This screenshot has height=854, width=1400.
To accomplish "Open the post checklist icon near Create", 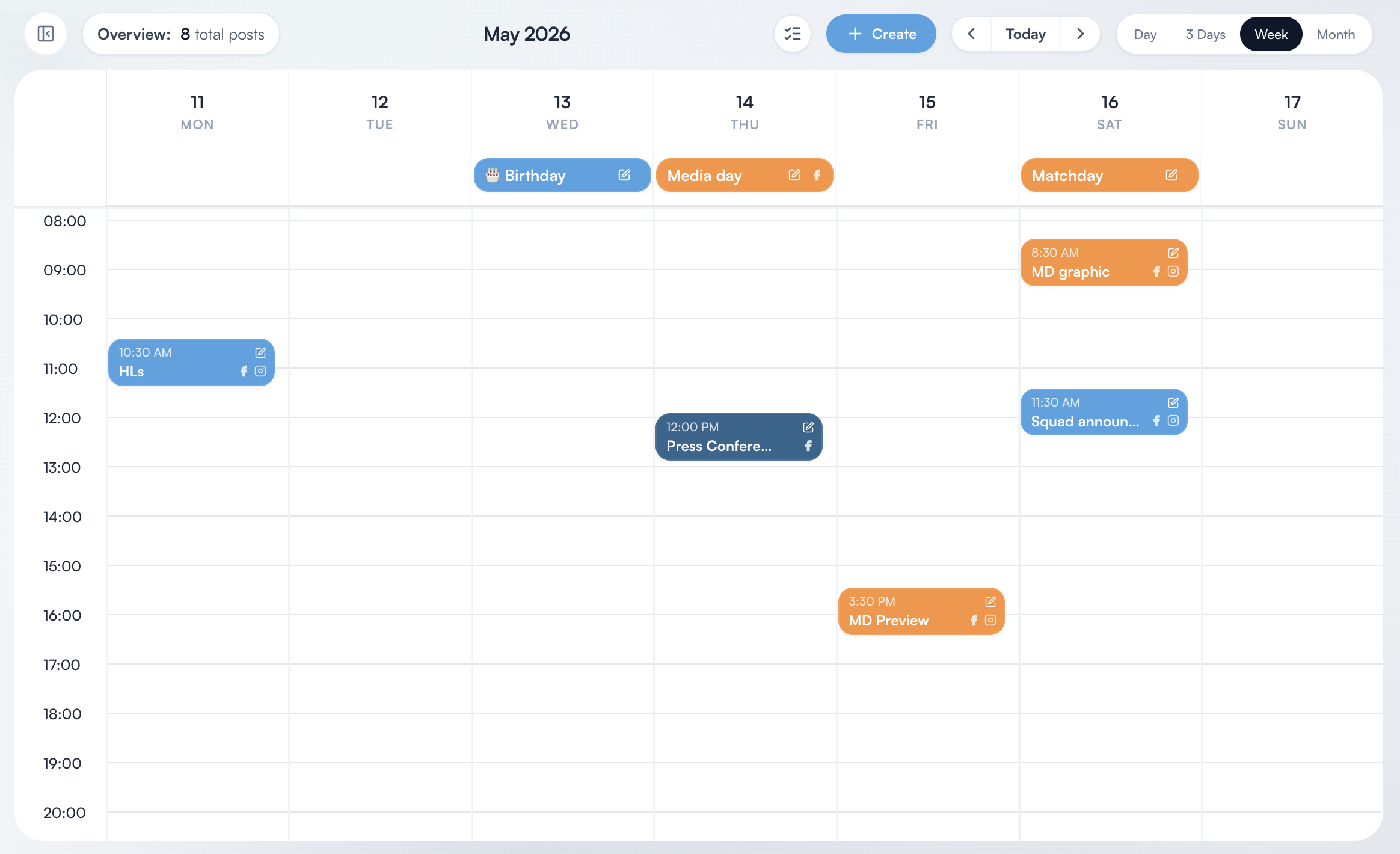I will [792, 34].
